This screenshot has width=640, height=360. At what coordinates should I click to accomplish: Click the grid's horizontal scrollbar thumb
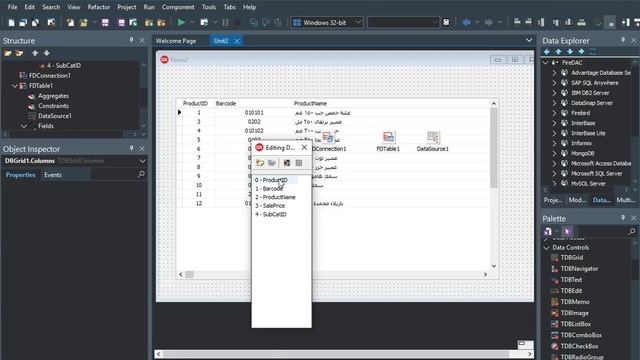click(x=189, y=274)
